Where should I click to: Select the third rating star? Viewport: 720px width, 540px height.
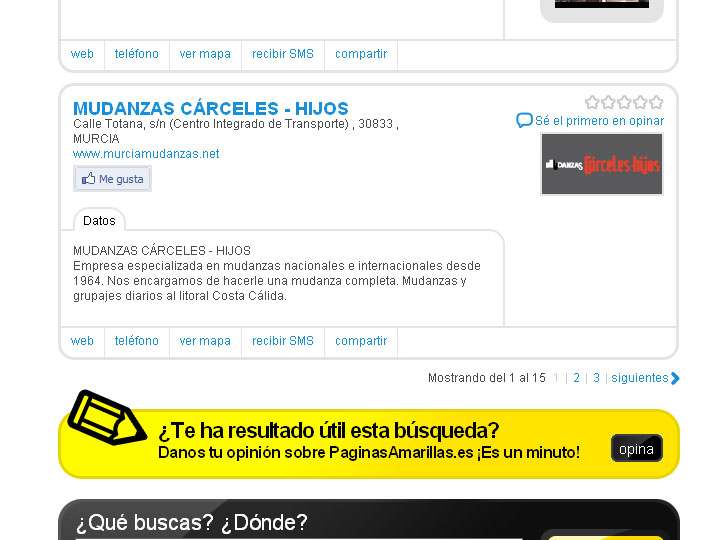(624, 102)
